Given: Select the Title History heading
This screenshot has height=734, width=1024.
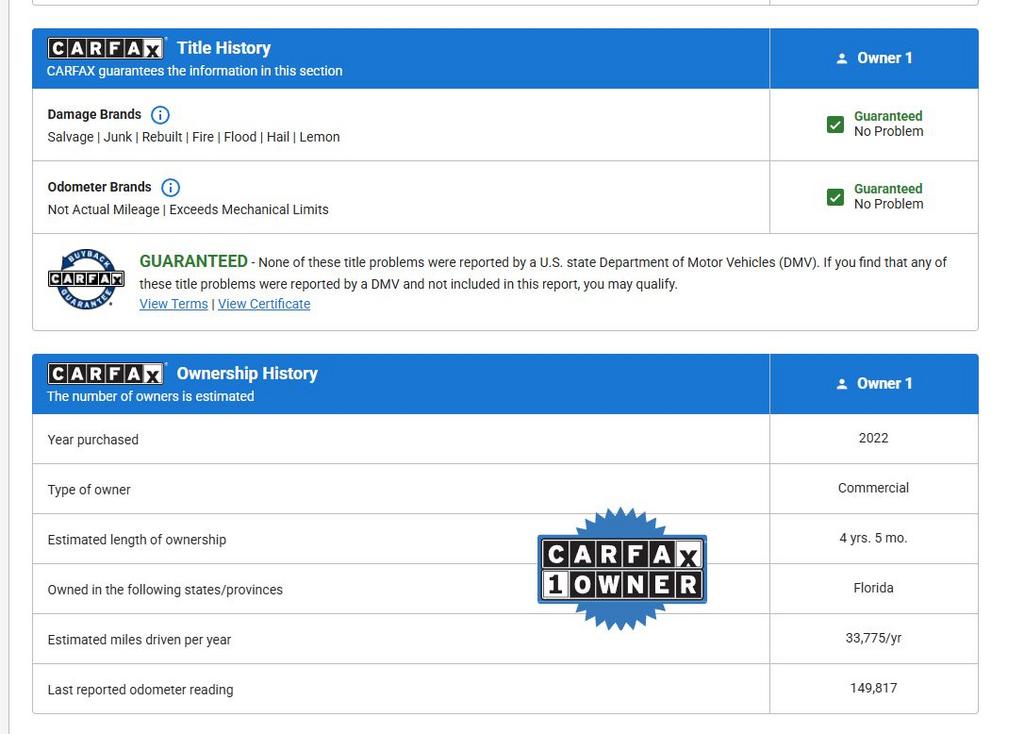Looking at the screenshot, I should click(223, 48).
